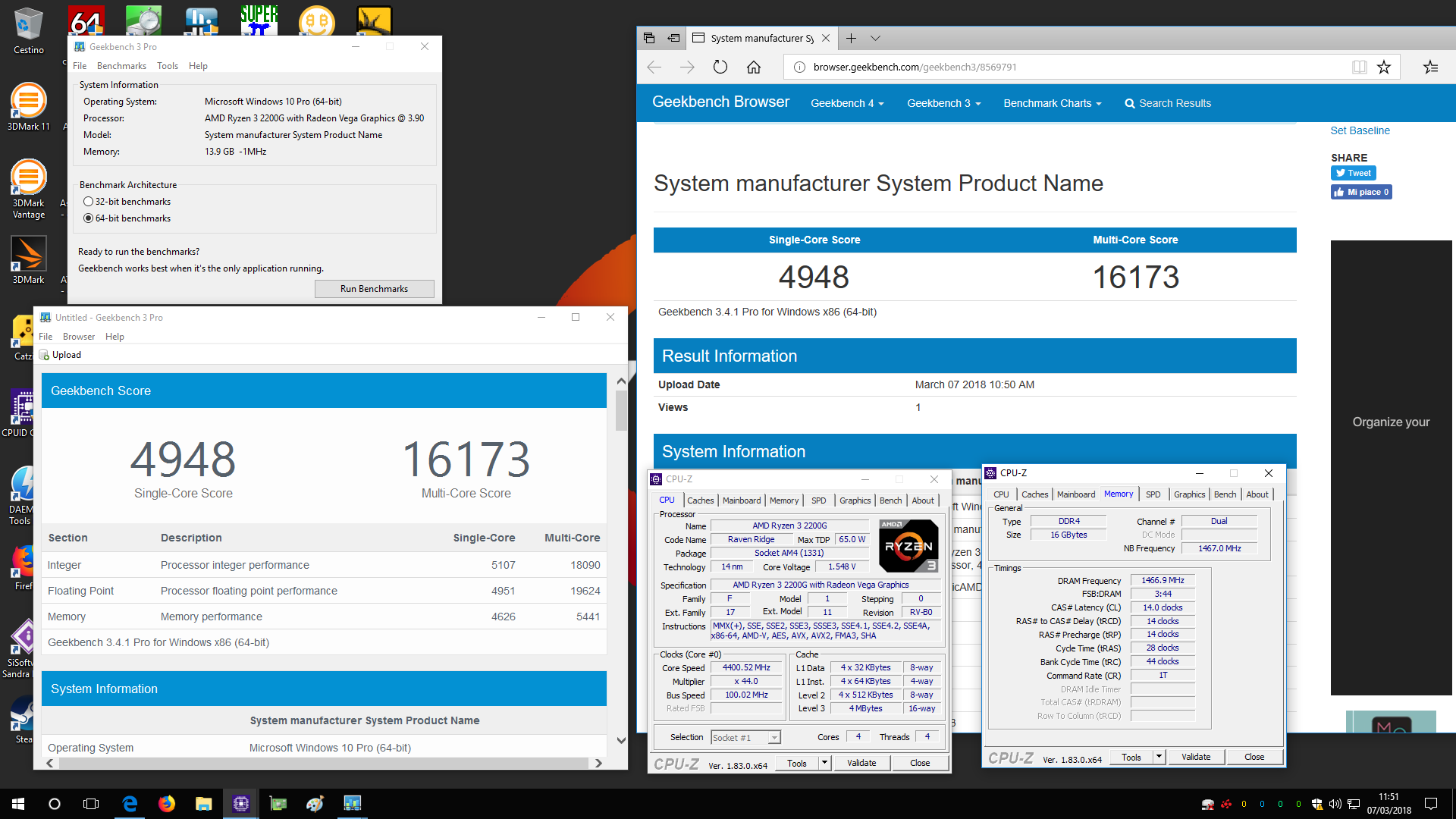Select 64-bit benchmarks option
This screenshot has height=819, width=1456.
[127, 218]
